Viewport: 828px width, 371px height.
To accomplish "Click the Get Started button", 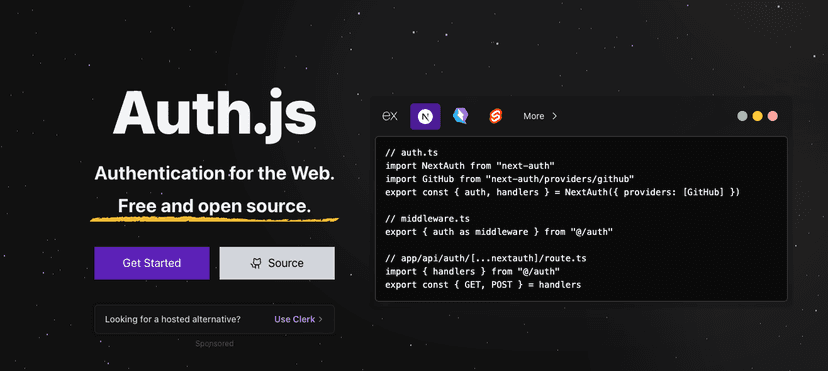I will [152, 263].
